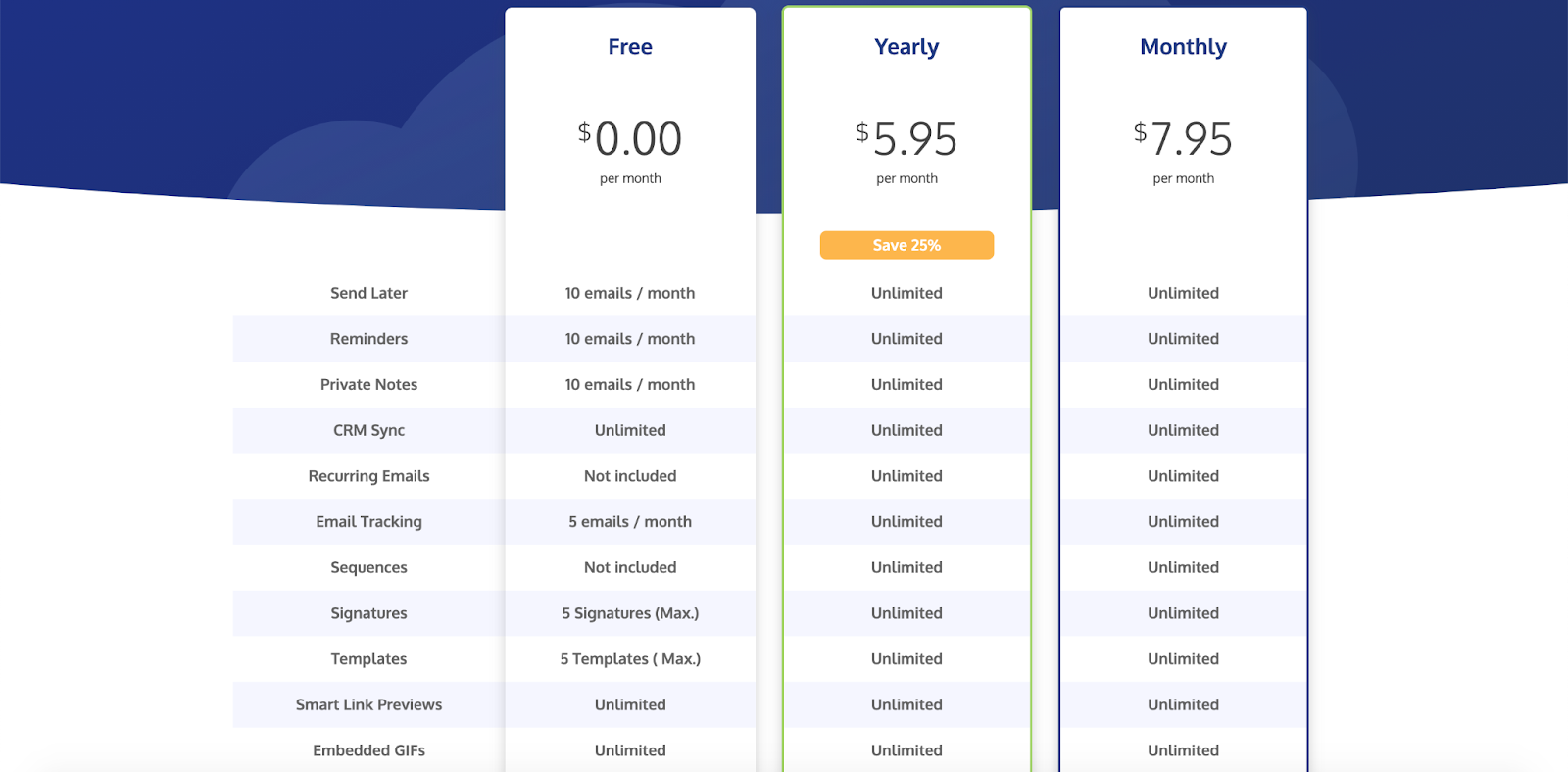This screenshot has width=1568, height=772.
Task: Click the $0.00 price in Free plan
Action: coord(630,138)
